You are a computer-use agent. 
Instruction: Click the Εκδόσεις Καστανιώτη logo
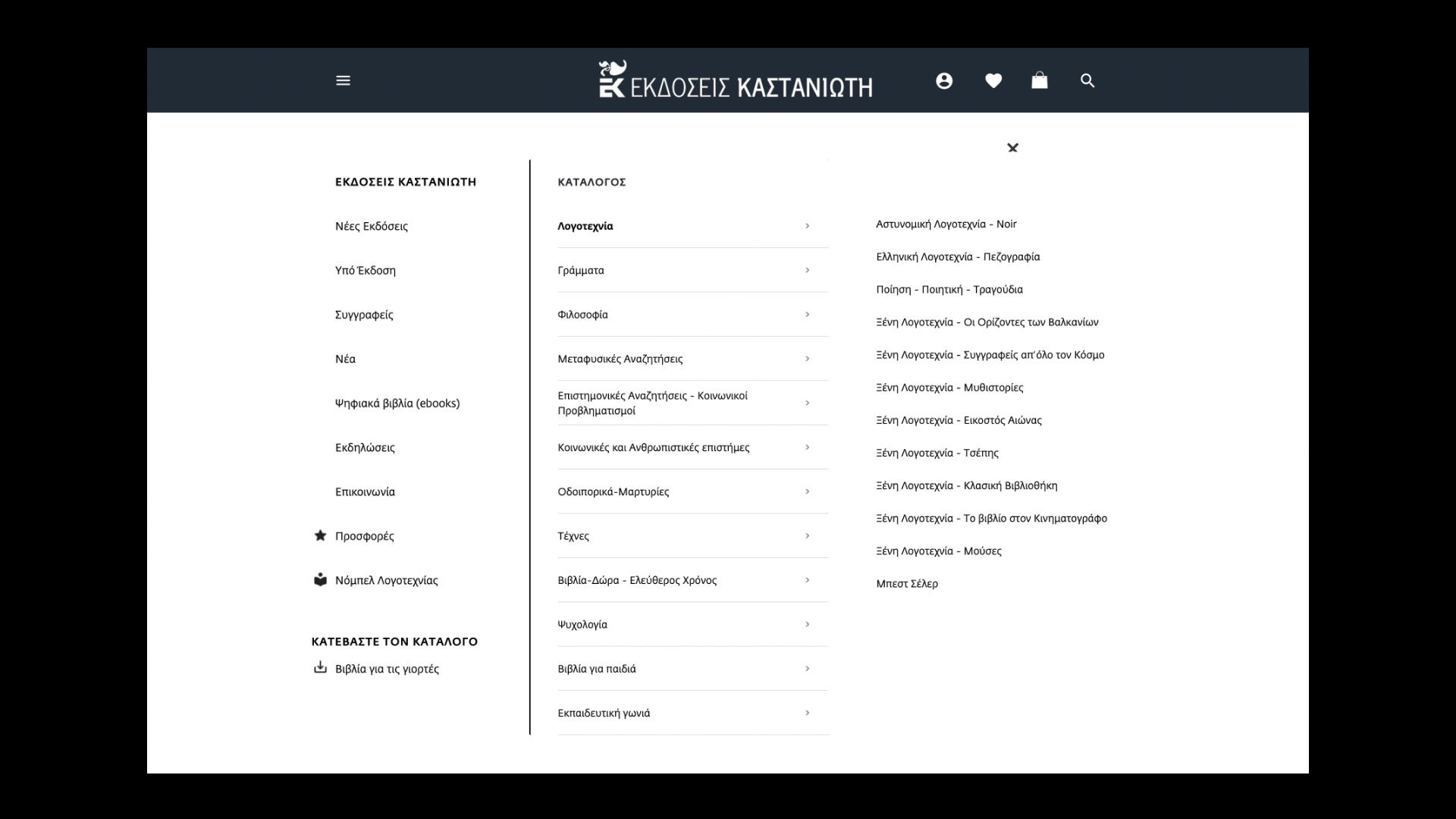[x=736, y=80]
